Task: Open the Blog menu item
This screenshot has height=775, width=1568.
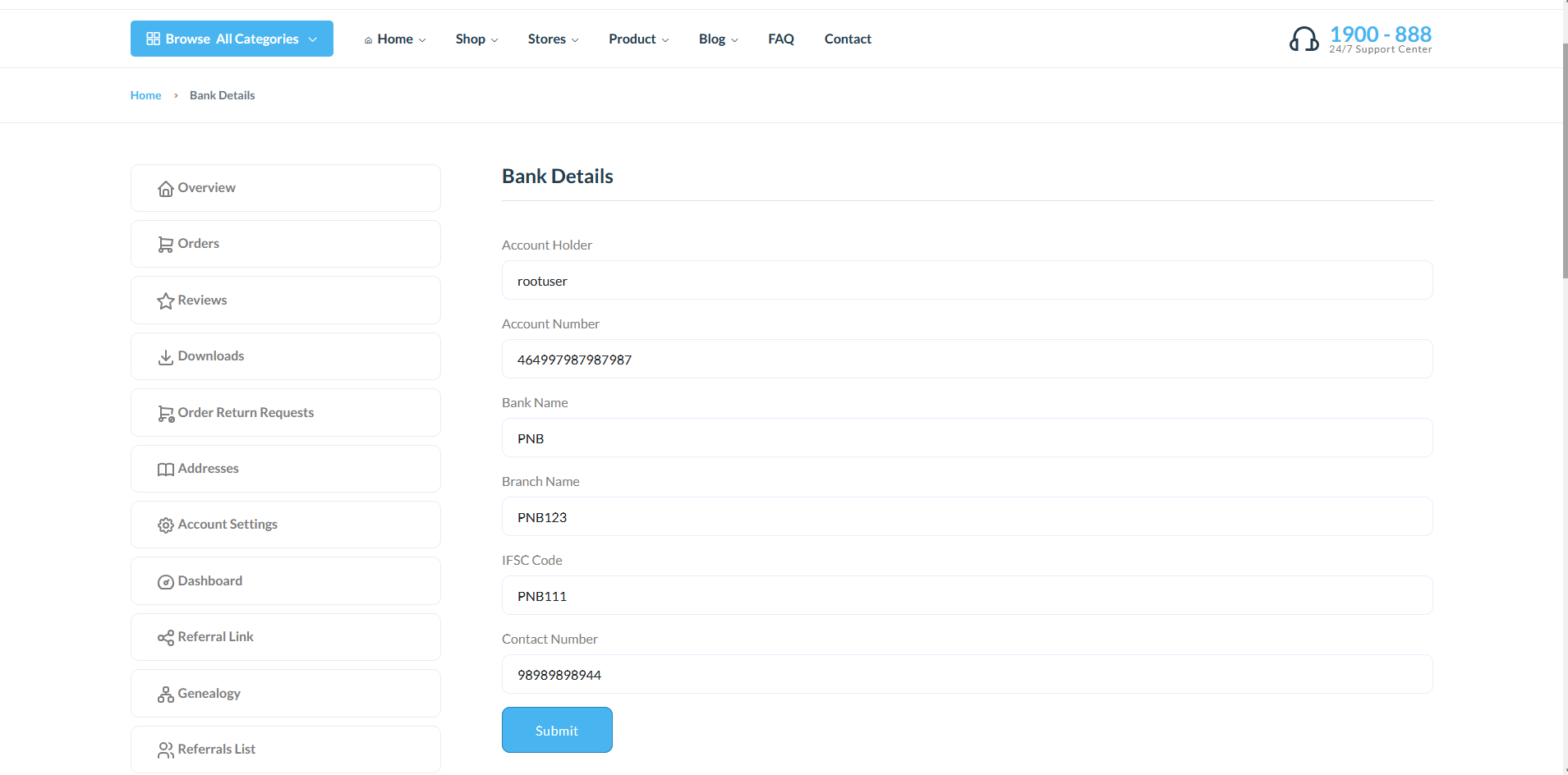Action: tap(718, 39)
